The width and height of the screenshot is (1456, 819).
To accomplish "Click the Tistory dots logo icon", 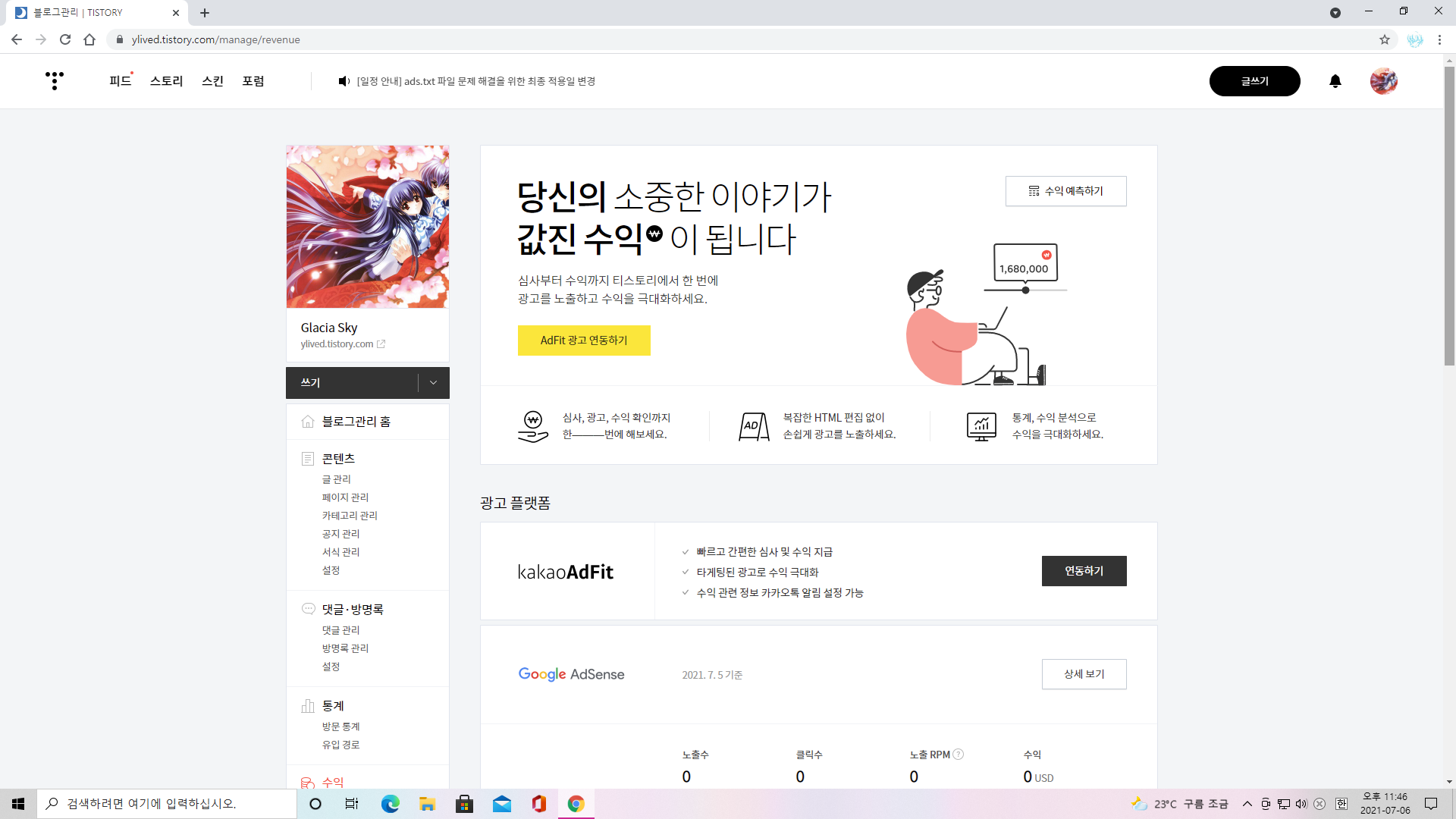I will pos(54,80).
